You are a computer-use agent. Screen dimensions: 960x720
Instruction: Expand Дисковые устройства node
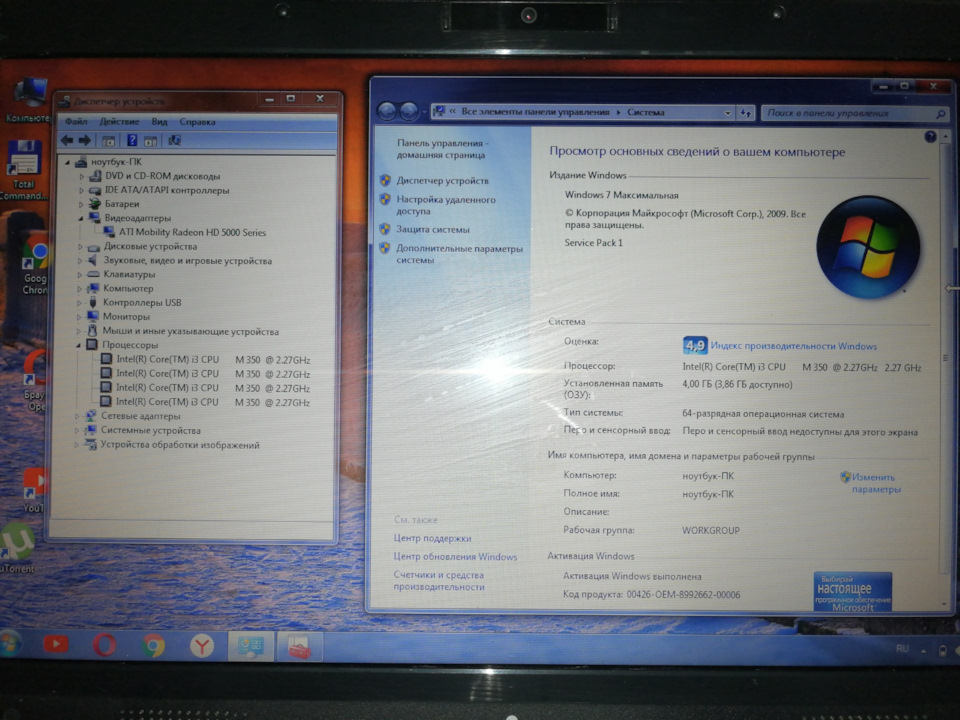click(x=80, y=247)
